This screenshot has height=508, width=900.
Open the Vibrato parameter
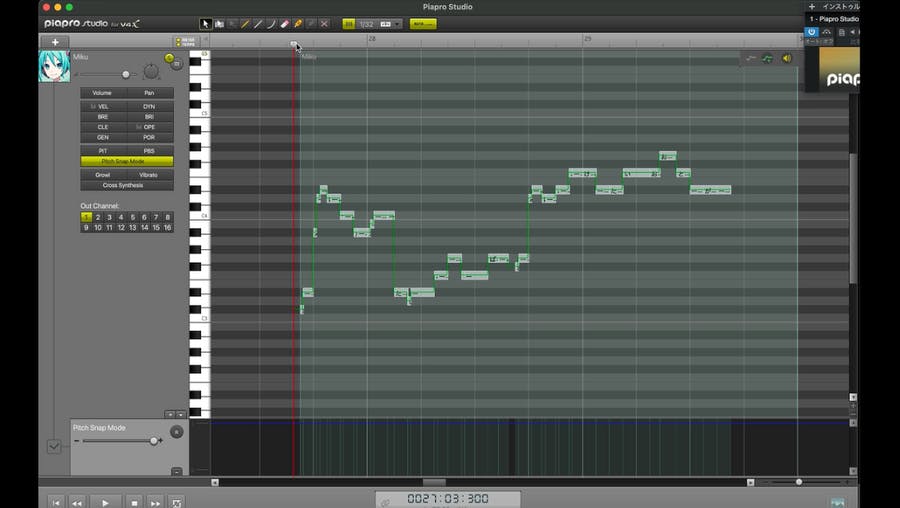pyautogui.click(x=149, y=174)
